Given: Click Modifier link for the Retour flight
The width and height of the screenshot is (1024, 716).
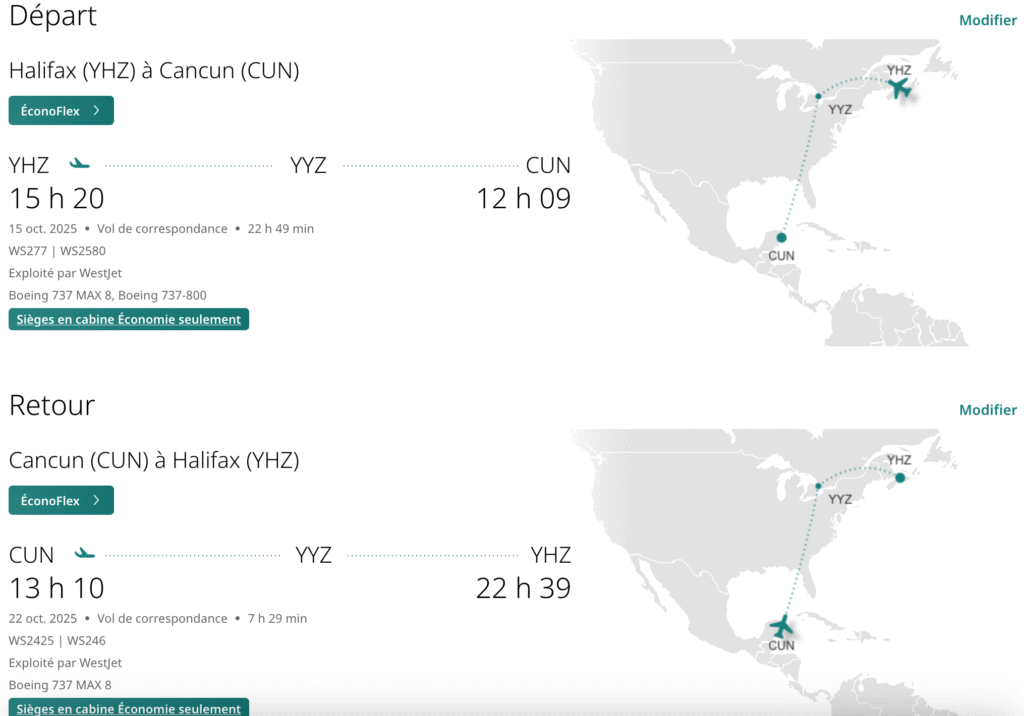Looking at the screenshot, I should coord(987,410).
